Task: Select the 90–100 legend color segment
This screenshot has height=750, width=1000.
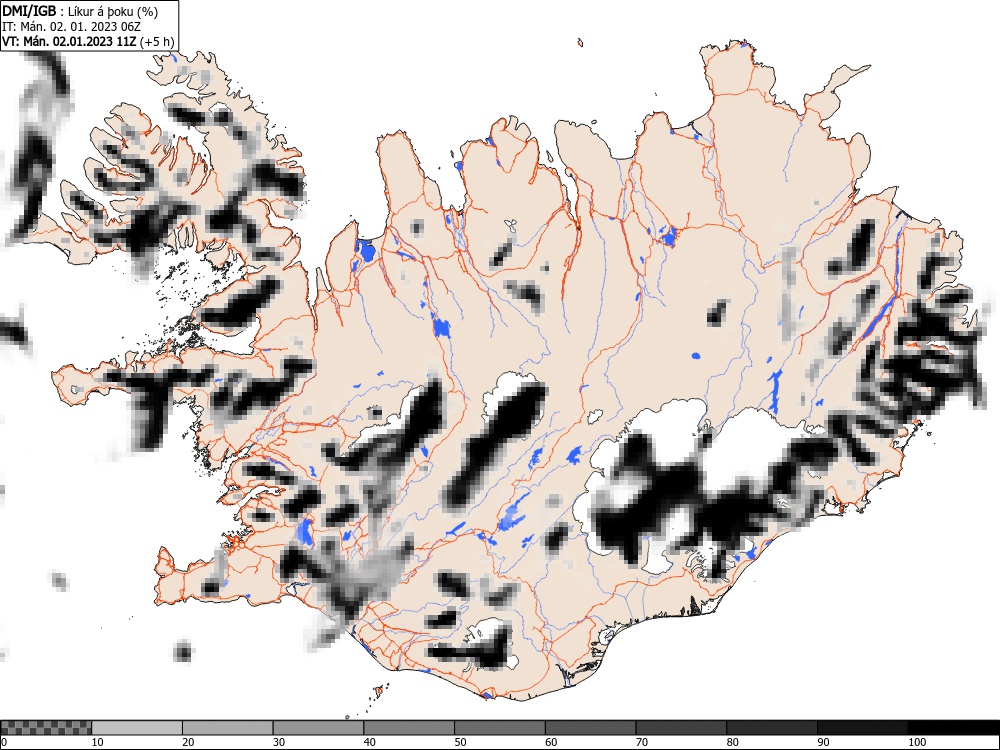Action: tap(862, 728)
